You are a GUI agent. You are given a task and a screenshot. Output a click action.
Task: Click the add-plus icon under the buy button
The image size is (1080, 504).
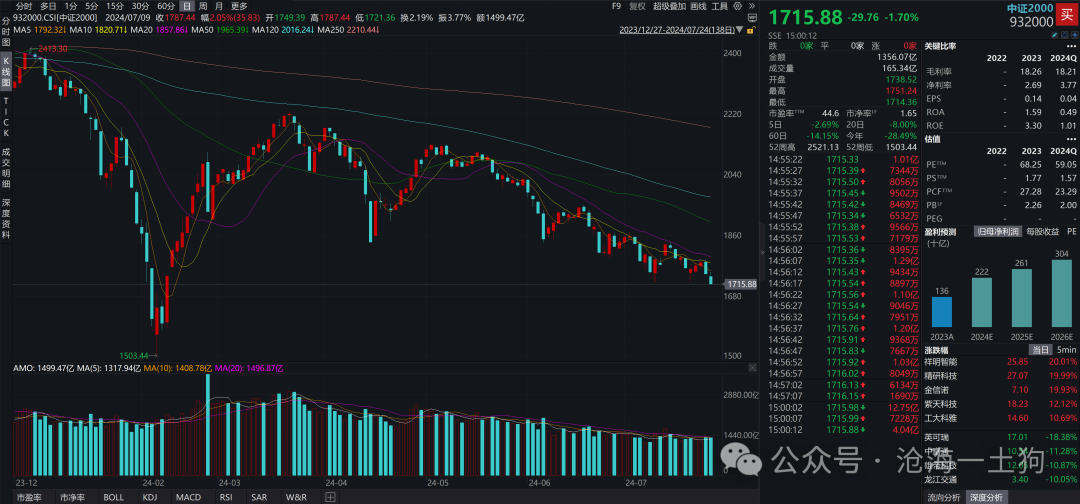[x=1074, y=35]
